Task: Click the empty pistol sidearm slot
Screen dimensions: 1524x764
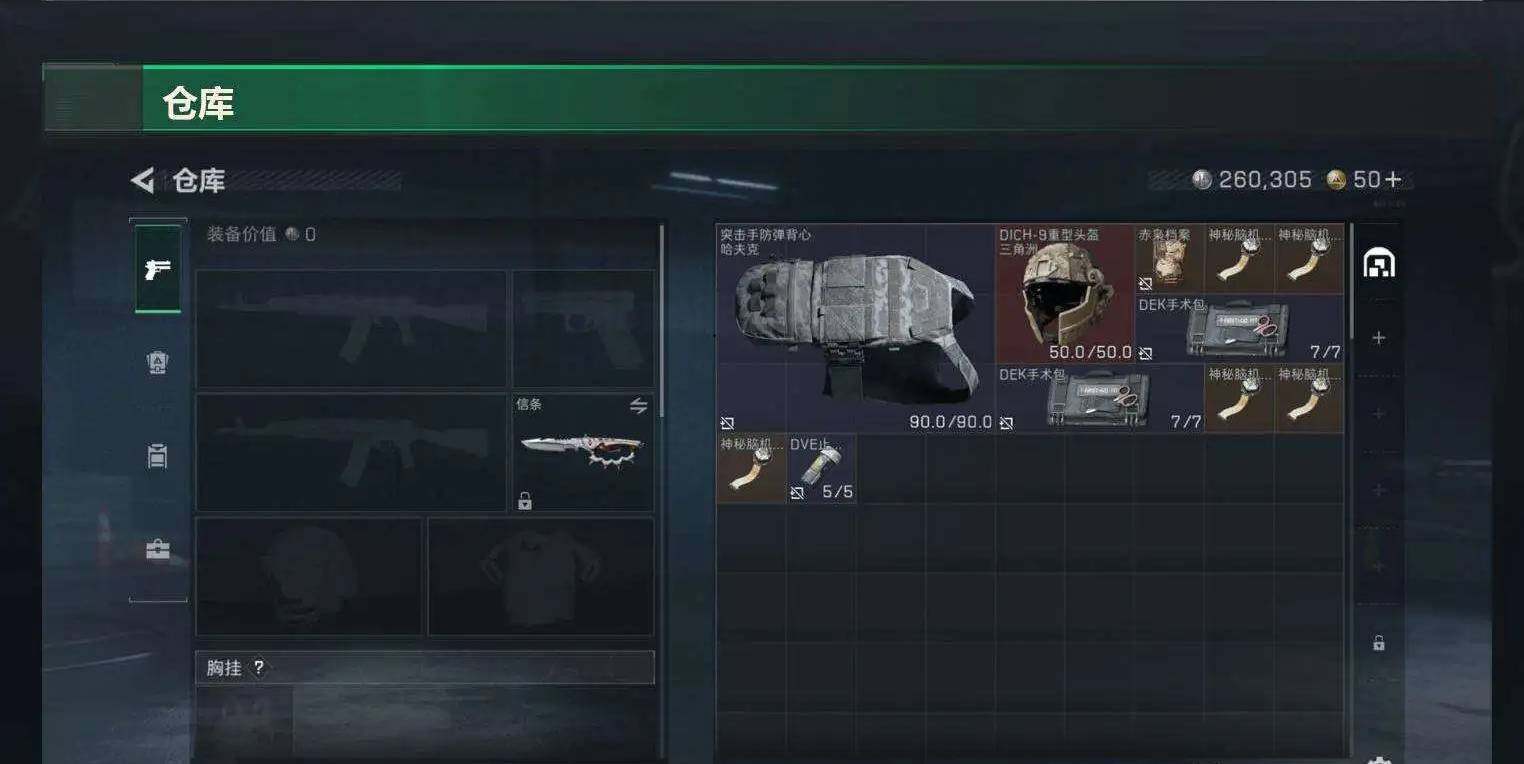Action: click(x=583, y=329)
